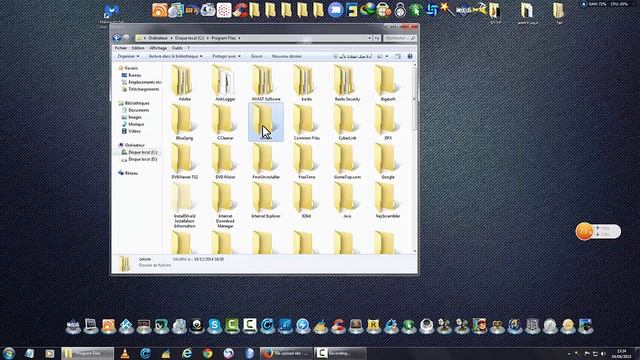The height and width of the screenshot is (360, 640).
Task: Open the padlock icon in the top dock
Action: [400, 10]
